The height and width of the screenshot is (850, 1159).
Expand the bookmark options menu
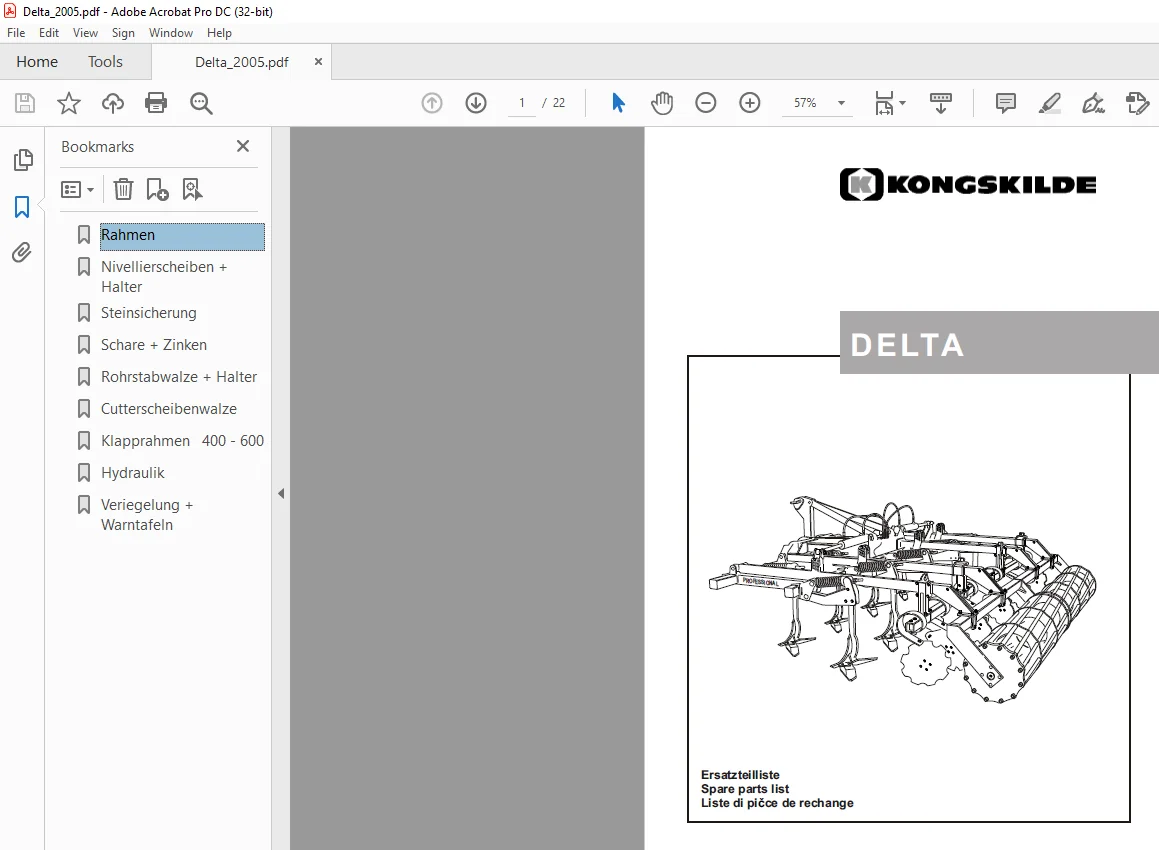[78, 190]
